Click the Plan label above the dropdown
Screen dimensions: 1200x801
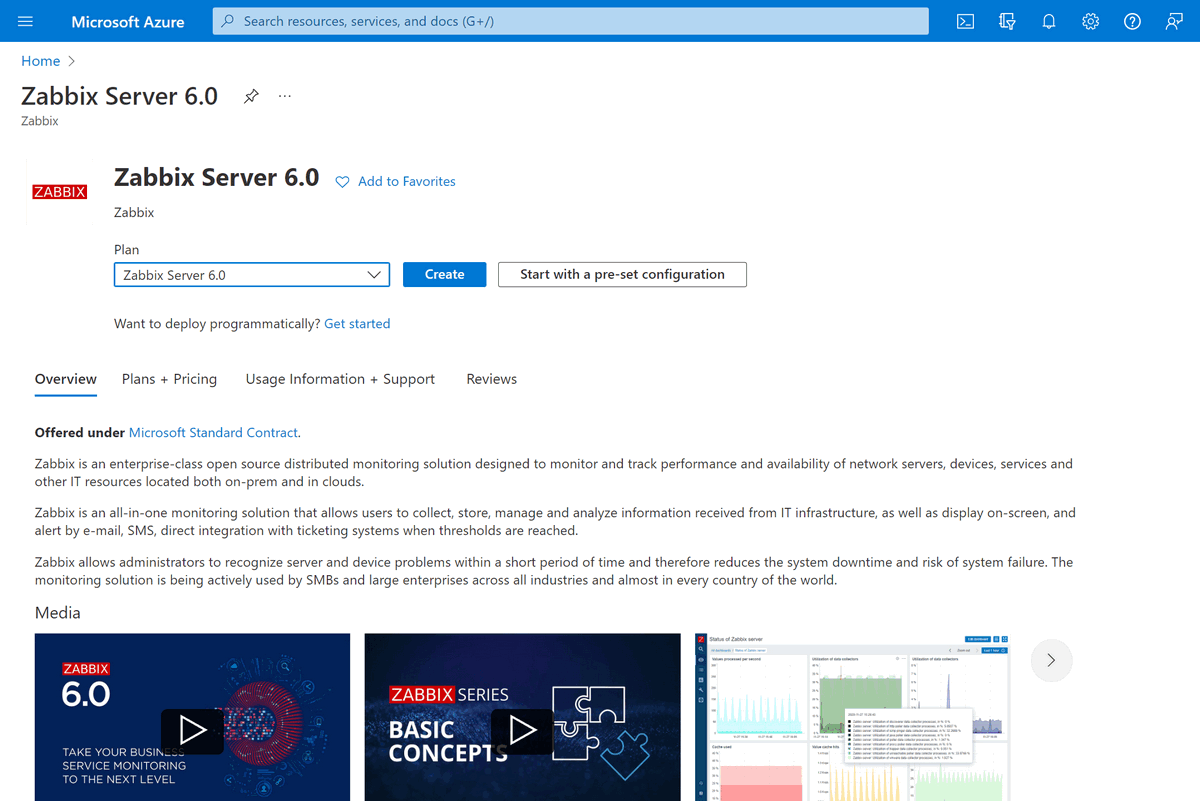[x=127, y=250]
